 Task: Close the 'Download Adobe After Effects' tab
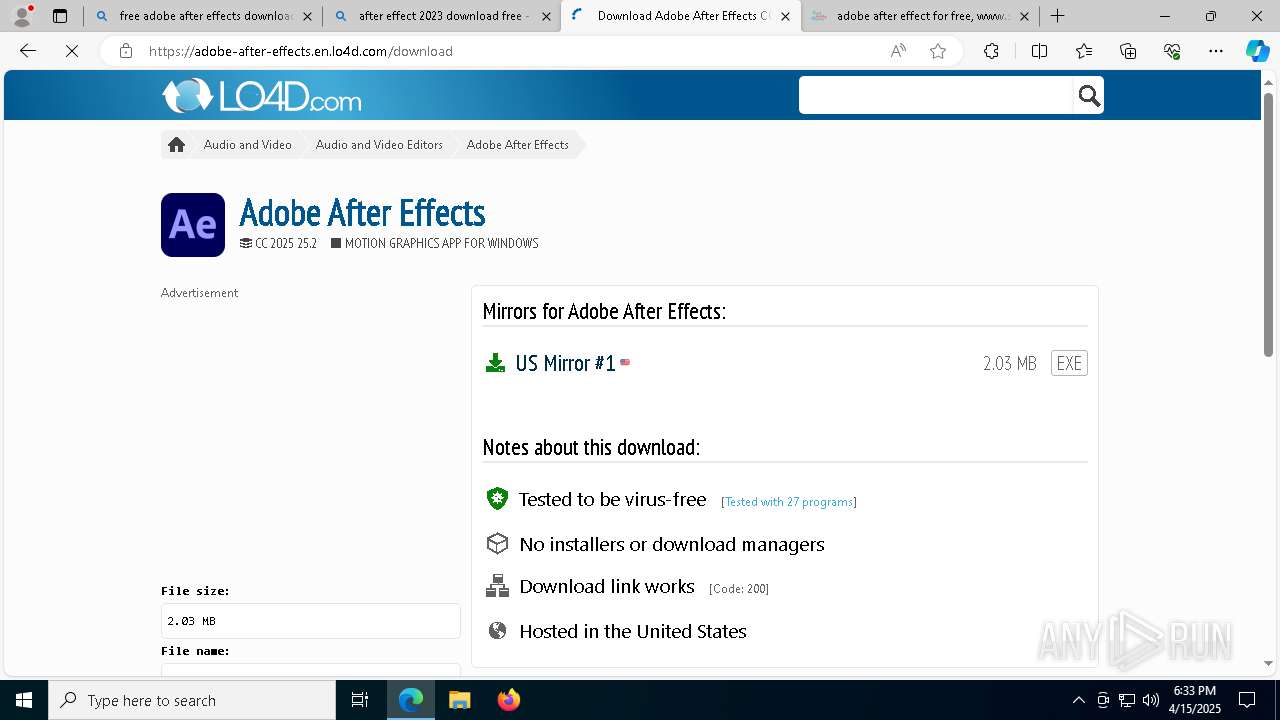click(x=785, y=16)
